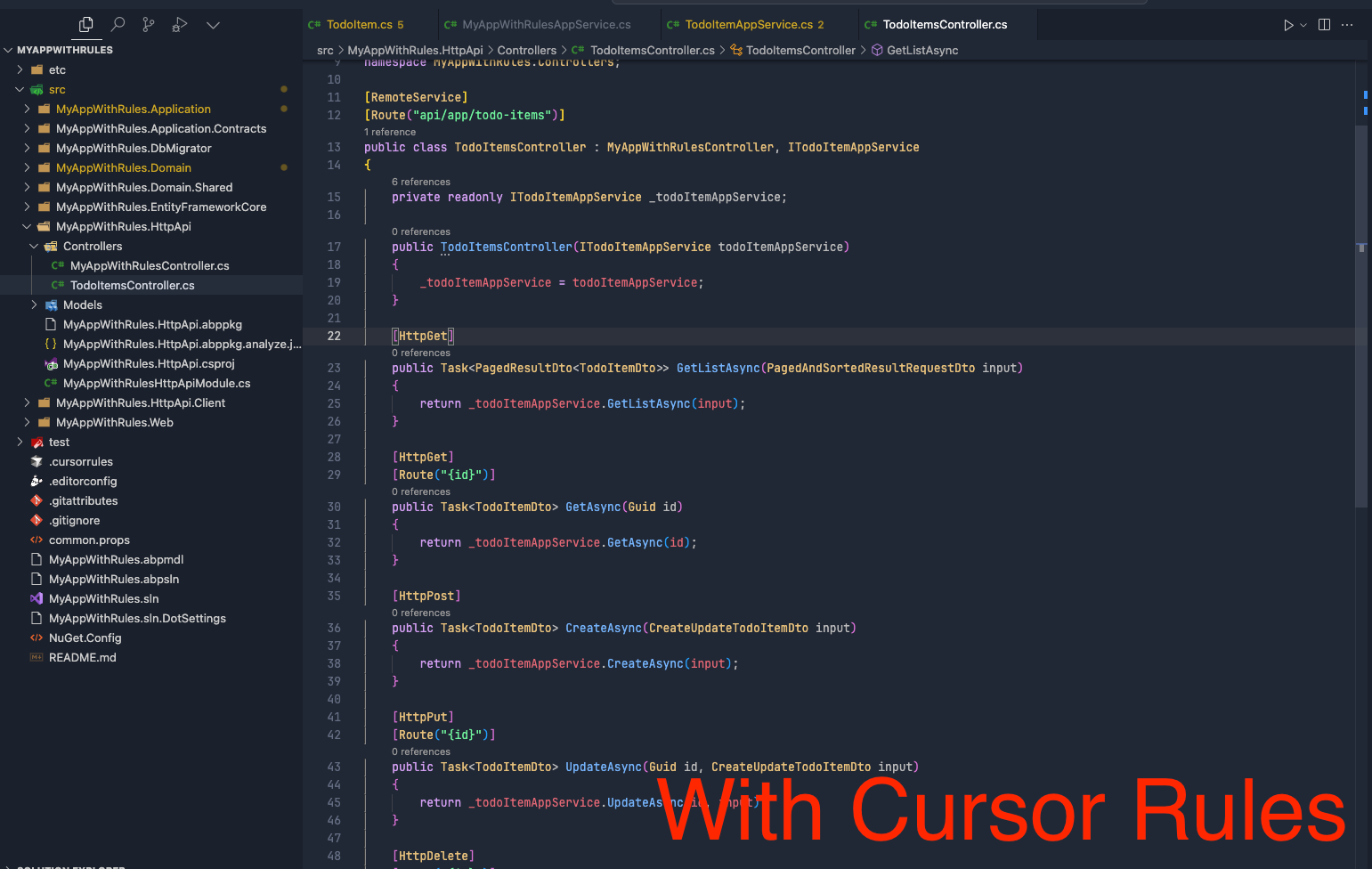Show additional views chevron beside debug icon
Viewport: 1372px width, 869px height.
click(x=213, y=25)
